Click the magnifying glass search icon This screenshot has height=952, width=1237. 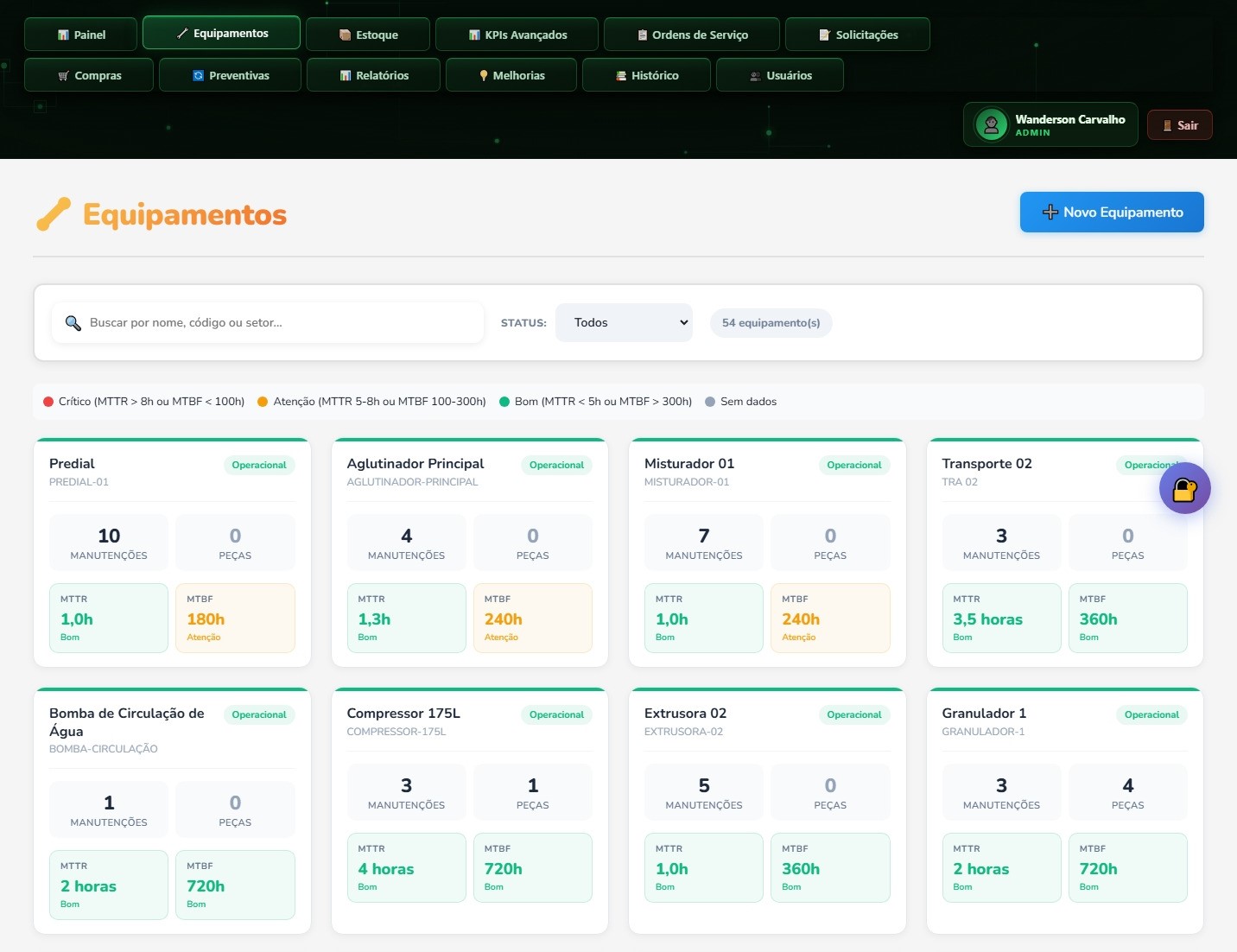73,323
